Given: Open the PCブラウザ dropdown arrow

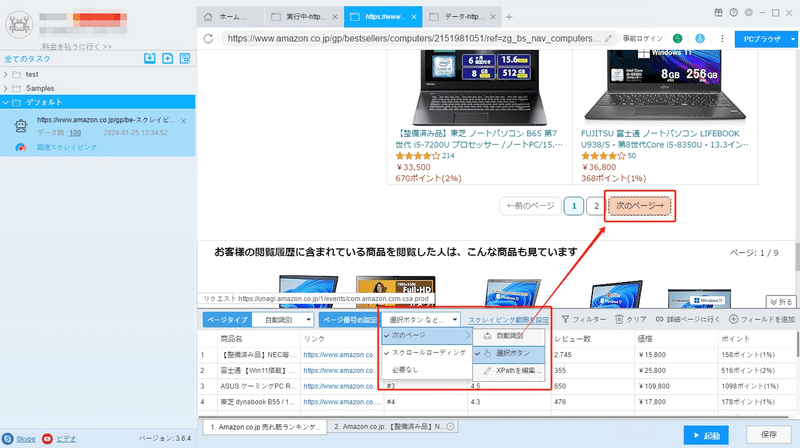Looking at the screenshot, I should [x=793, y=39].
